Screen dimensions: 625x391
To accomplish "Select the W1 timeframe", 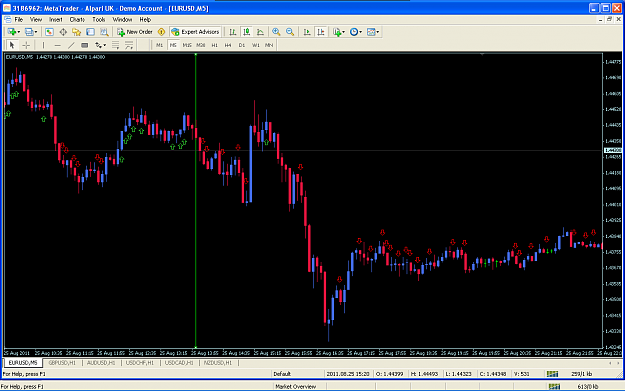I will pos(256,45).
